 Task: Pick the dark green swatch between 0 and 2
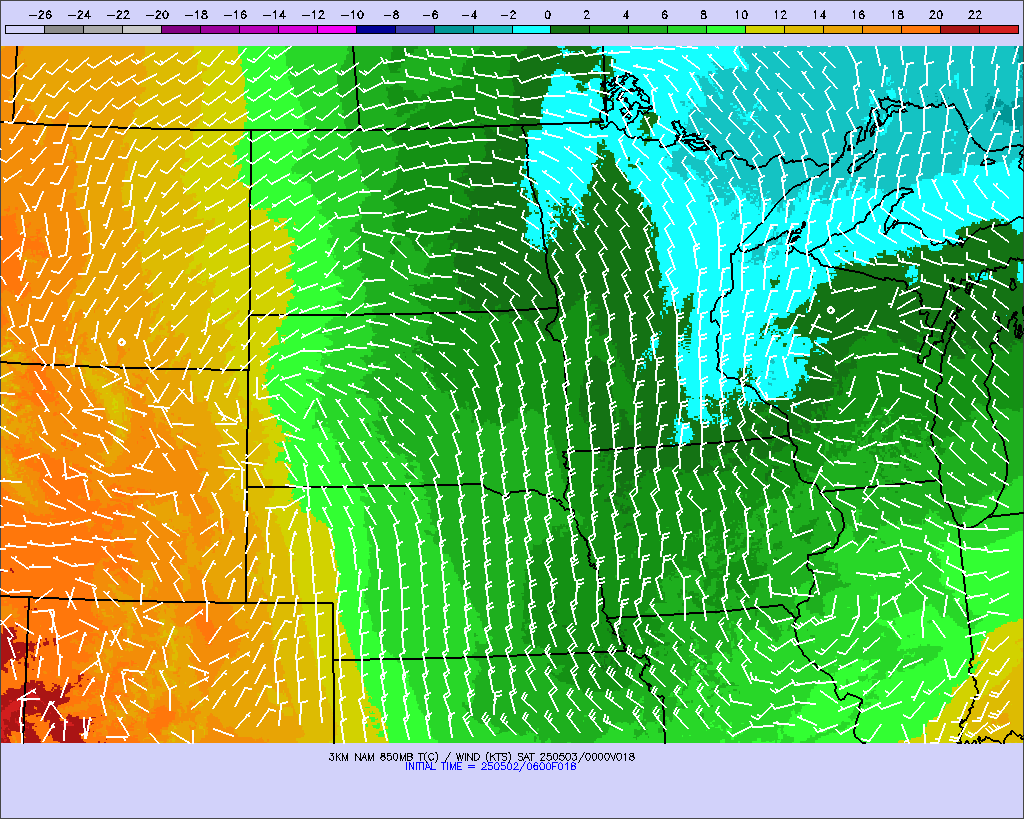click(x=571, y=29)
